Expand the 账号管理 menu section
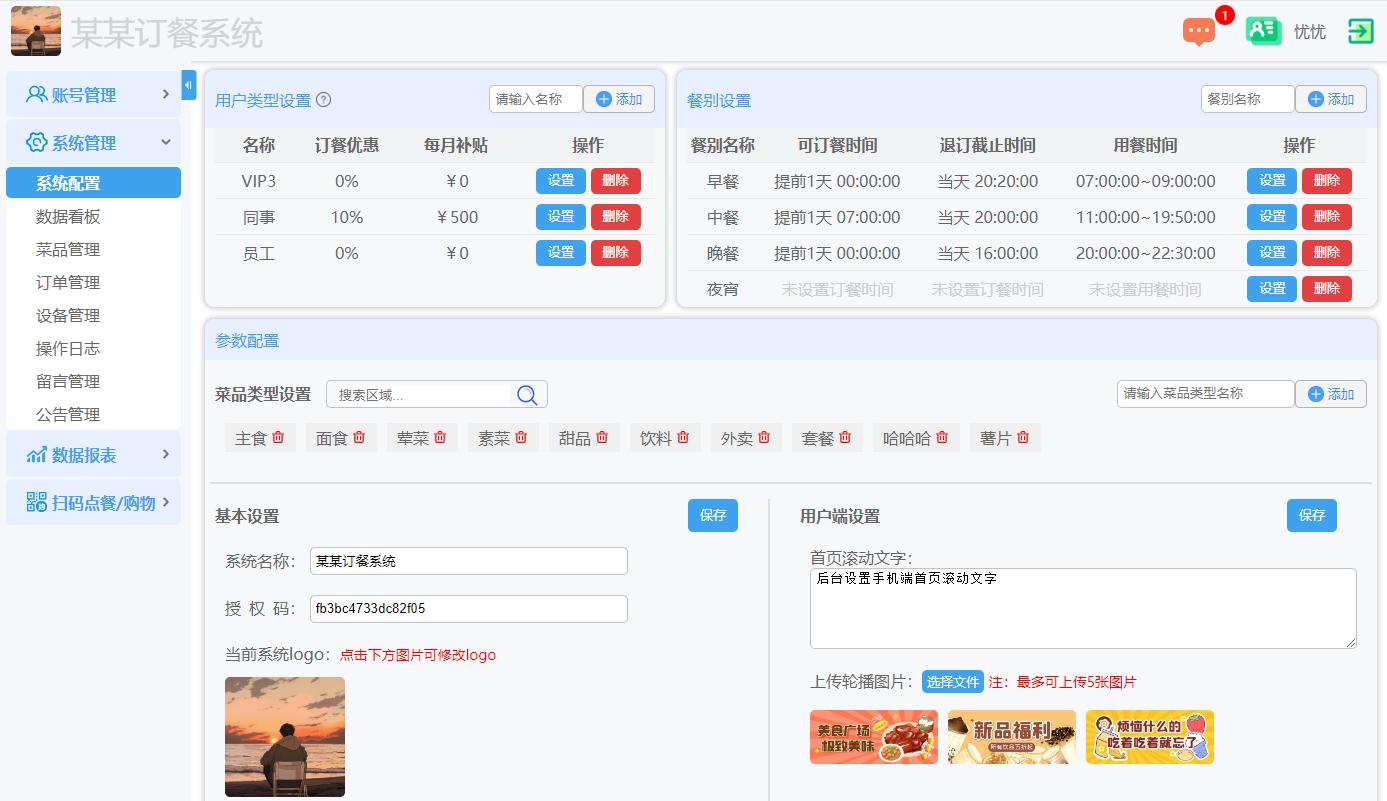The width and height of the screenshot is (1387, 801). coord(93,94)
